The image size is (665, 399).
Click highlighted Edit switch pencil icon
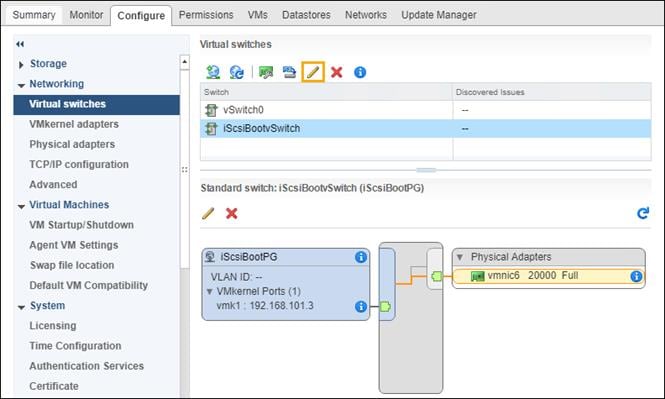[x=313, y=72]
